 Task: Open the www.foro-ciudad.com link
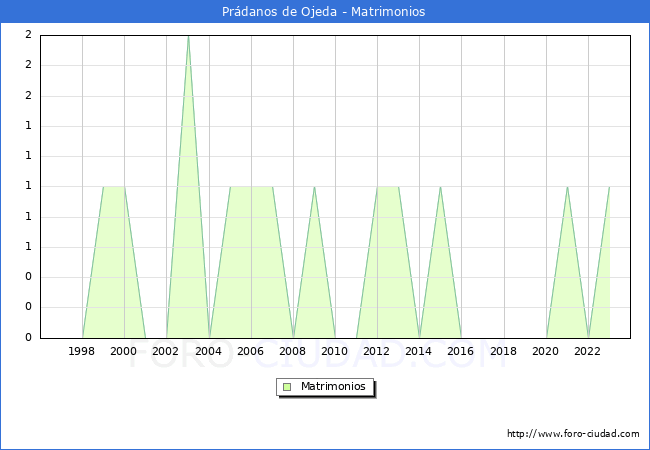point(573,434)
